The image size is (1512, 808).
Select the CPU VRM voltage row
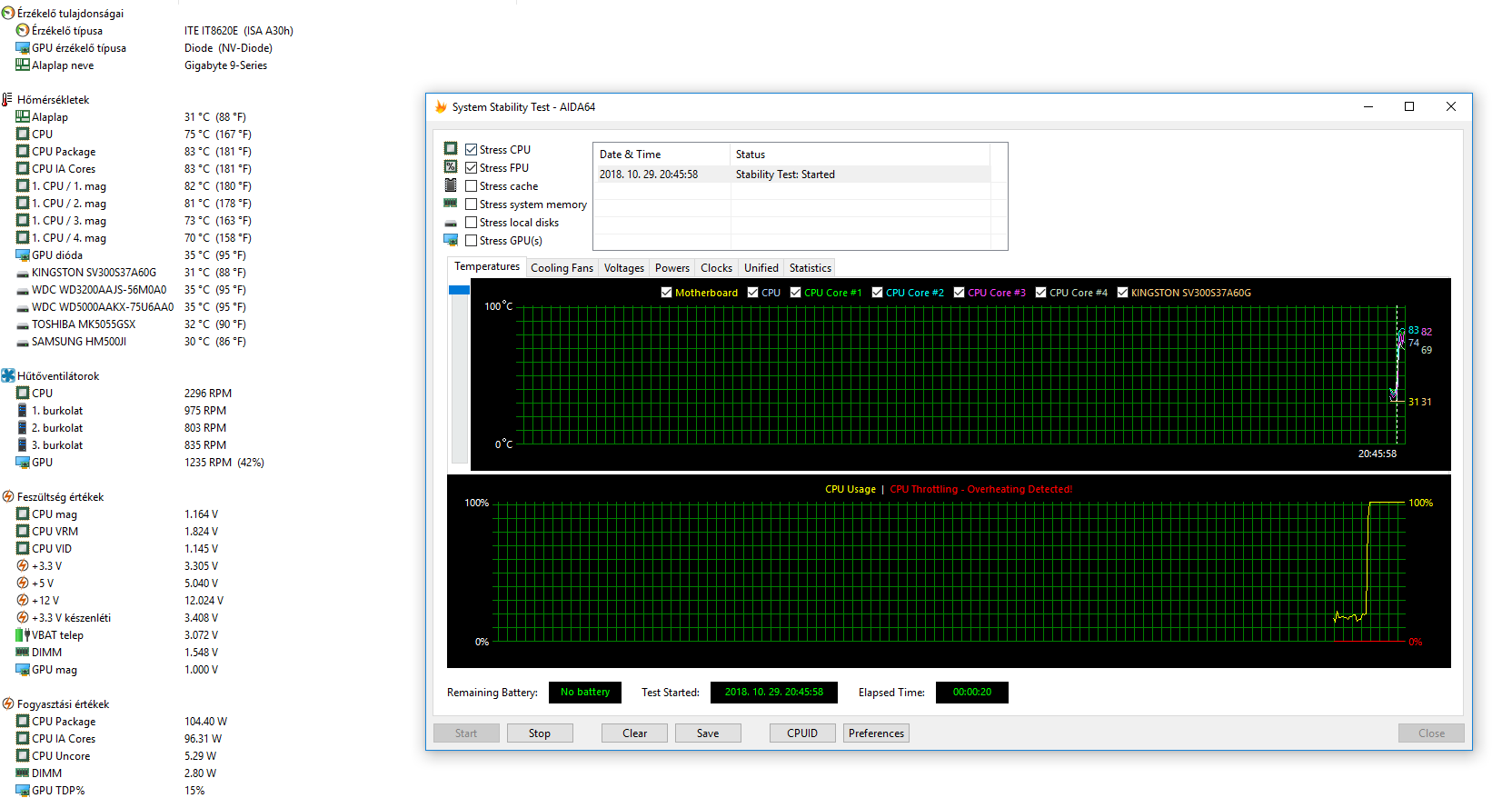pos(118,532)
